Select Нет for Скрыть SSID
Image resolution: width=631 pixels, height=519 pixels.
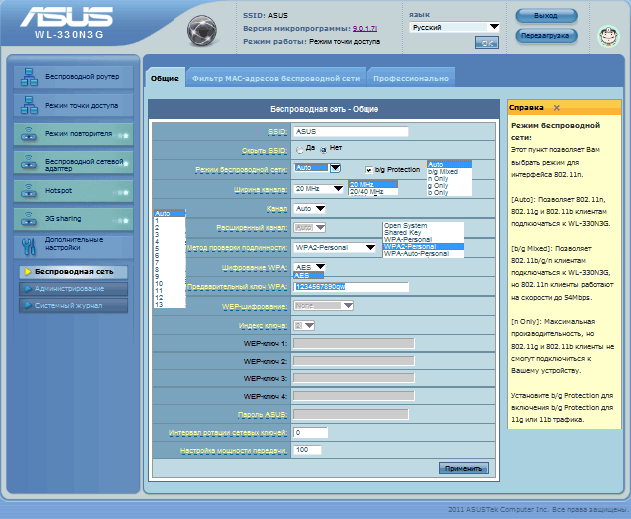click(x=323, y=149)
